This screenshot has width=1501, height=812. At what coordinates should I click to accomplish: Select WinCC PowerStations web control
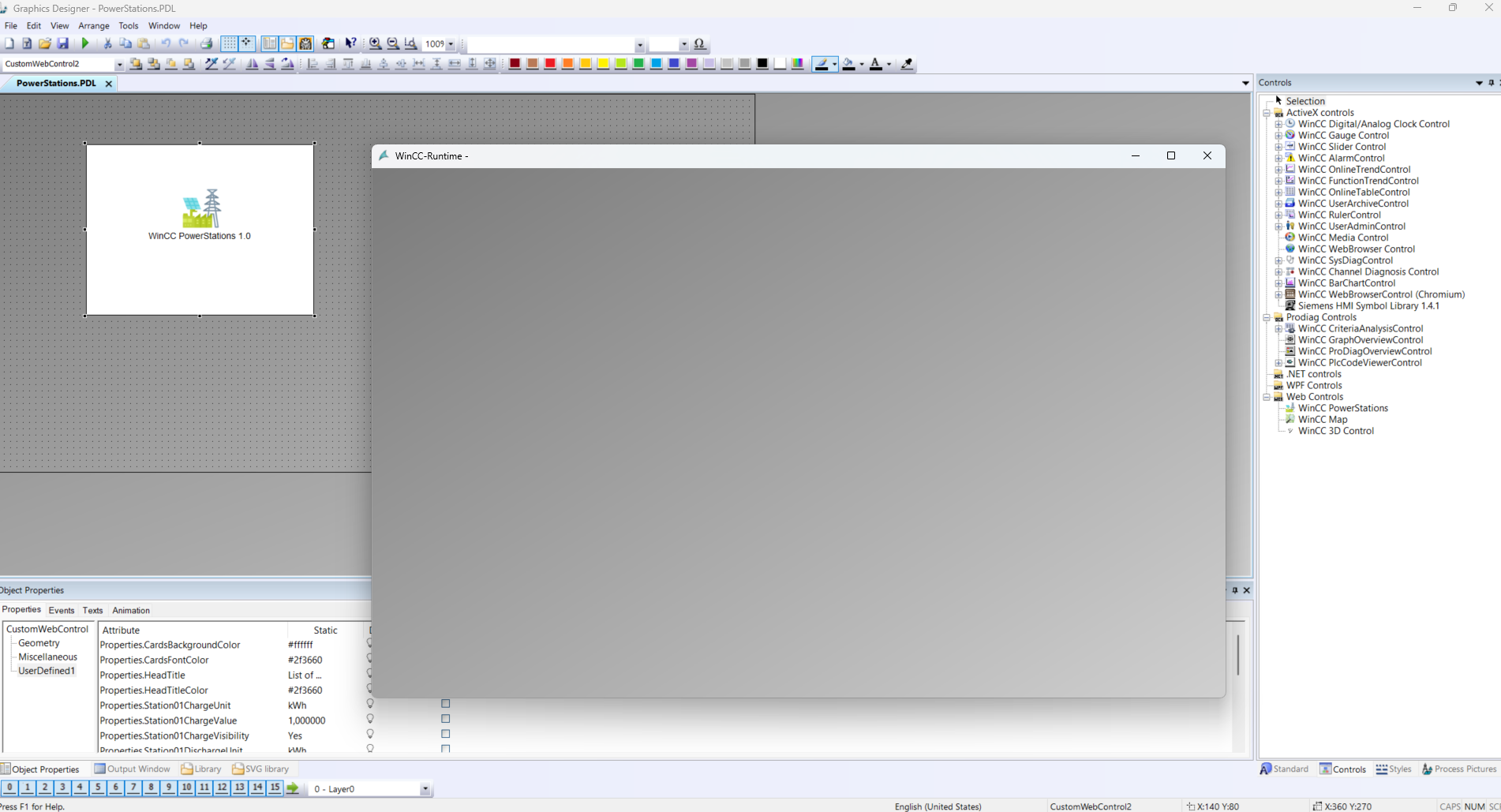tap(1343, 409)
